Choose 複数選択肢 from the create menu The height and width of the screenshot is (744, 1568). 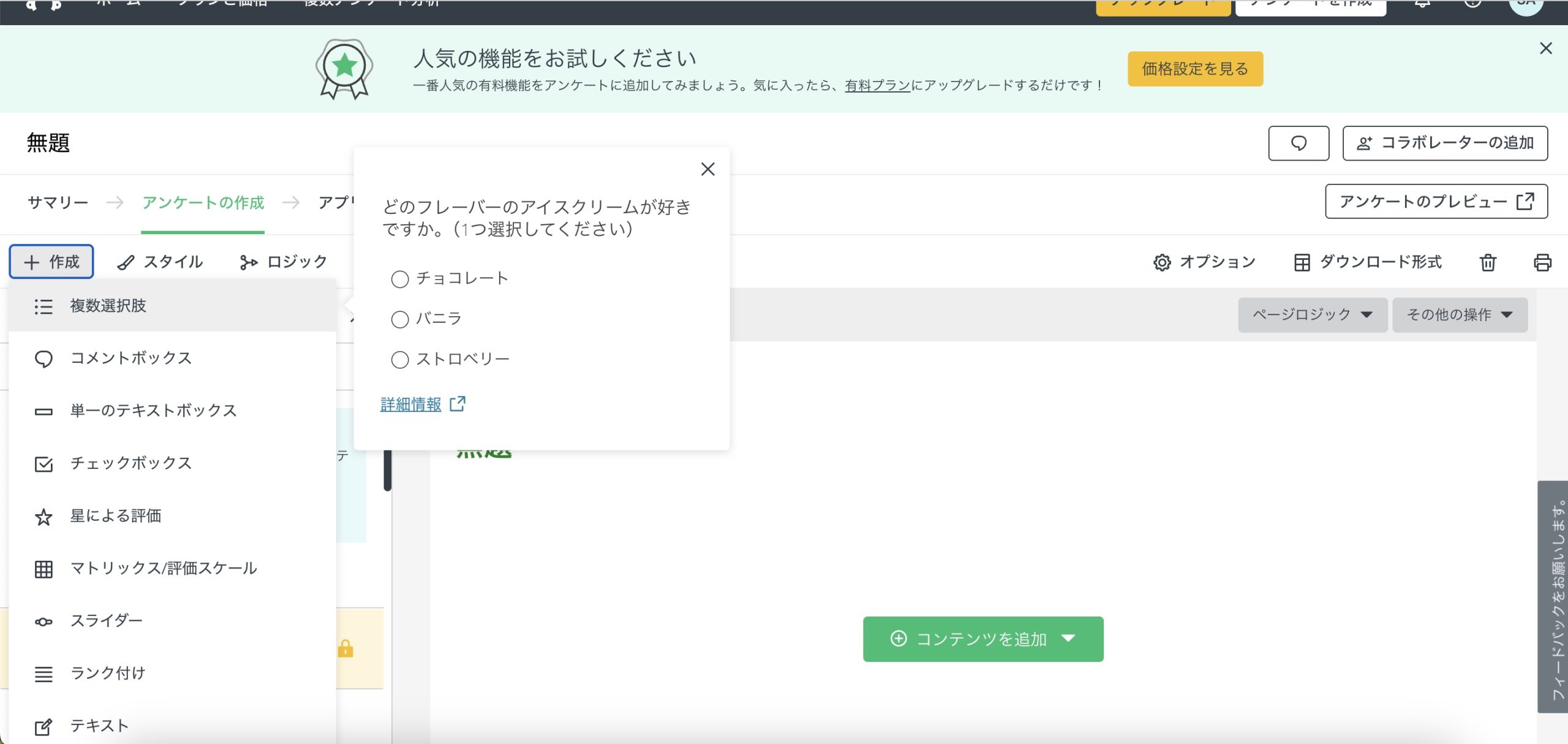108,306
